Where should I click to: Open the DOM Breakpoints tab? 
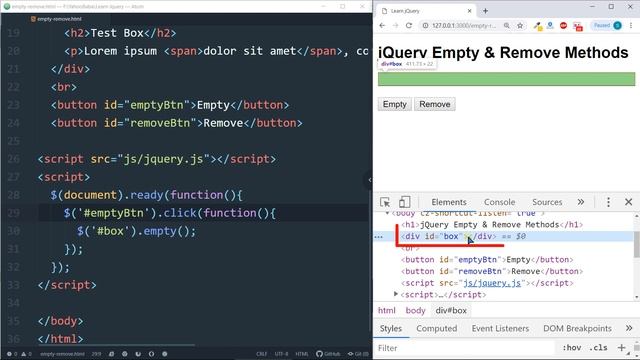(577, 328)
